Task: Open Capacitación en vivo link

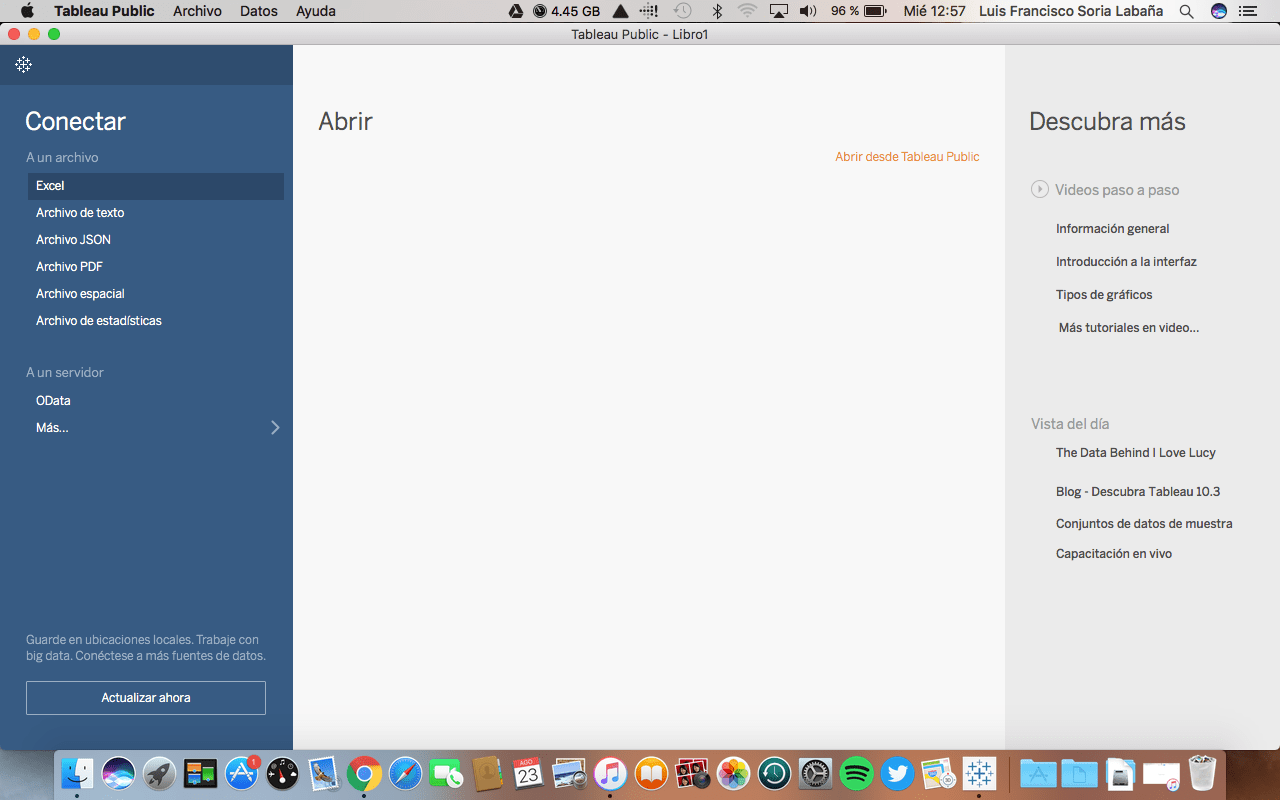Action: point(1114,554)
